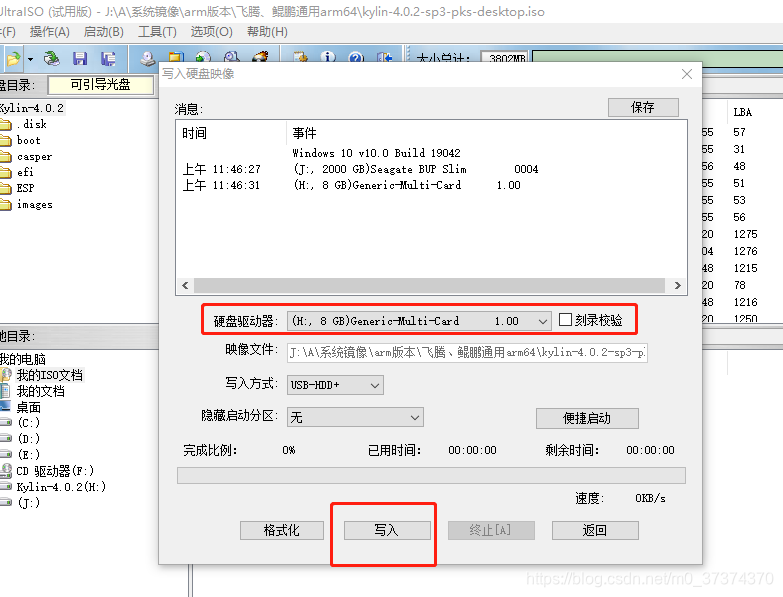783x597 pixels.
Task: Click the 可引导光盘 field
Action: coord(101,85)
